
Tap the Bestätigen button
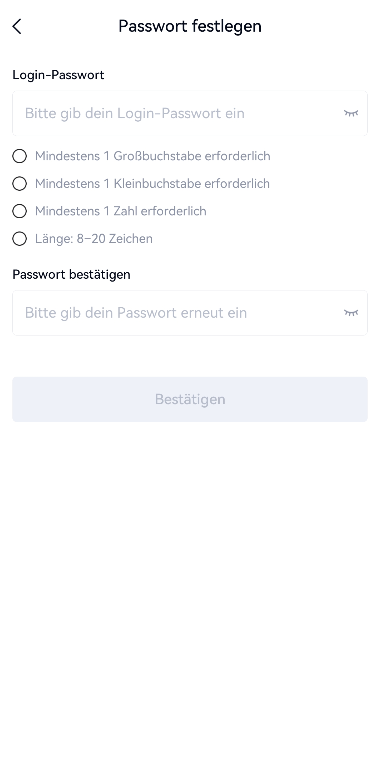click(x=190, y=399)
